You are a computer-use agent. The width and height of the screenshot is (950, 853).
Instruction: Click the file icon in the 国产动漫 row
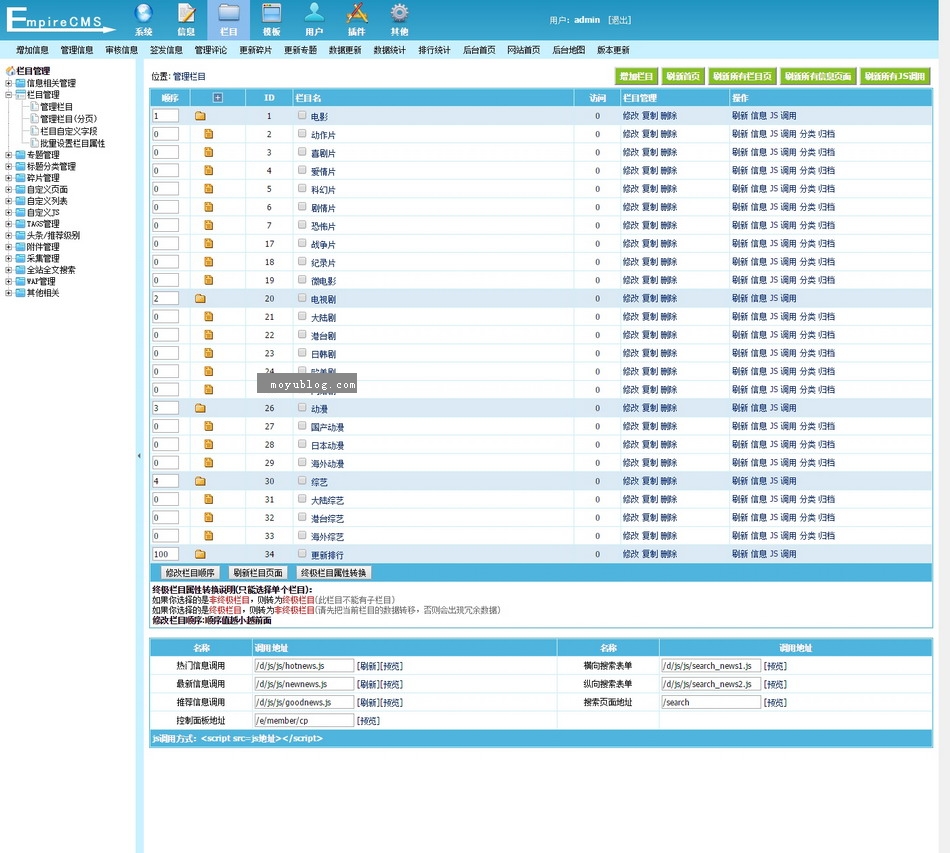pyautogui.click(x=208, y=426)
